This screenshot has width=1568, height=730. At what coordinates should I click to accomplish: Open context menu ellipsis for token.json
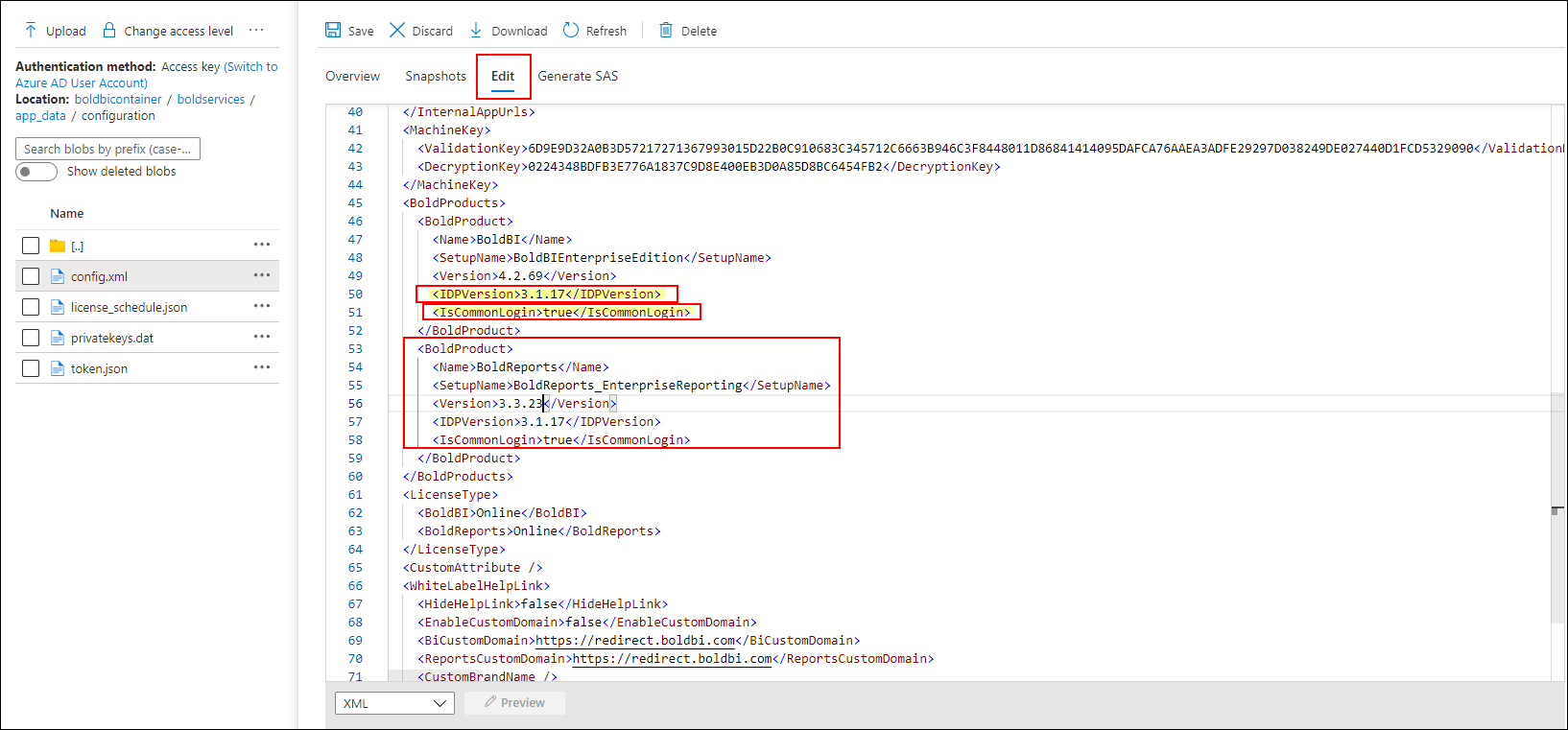262,367
